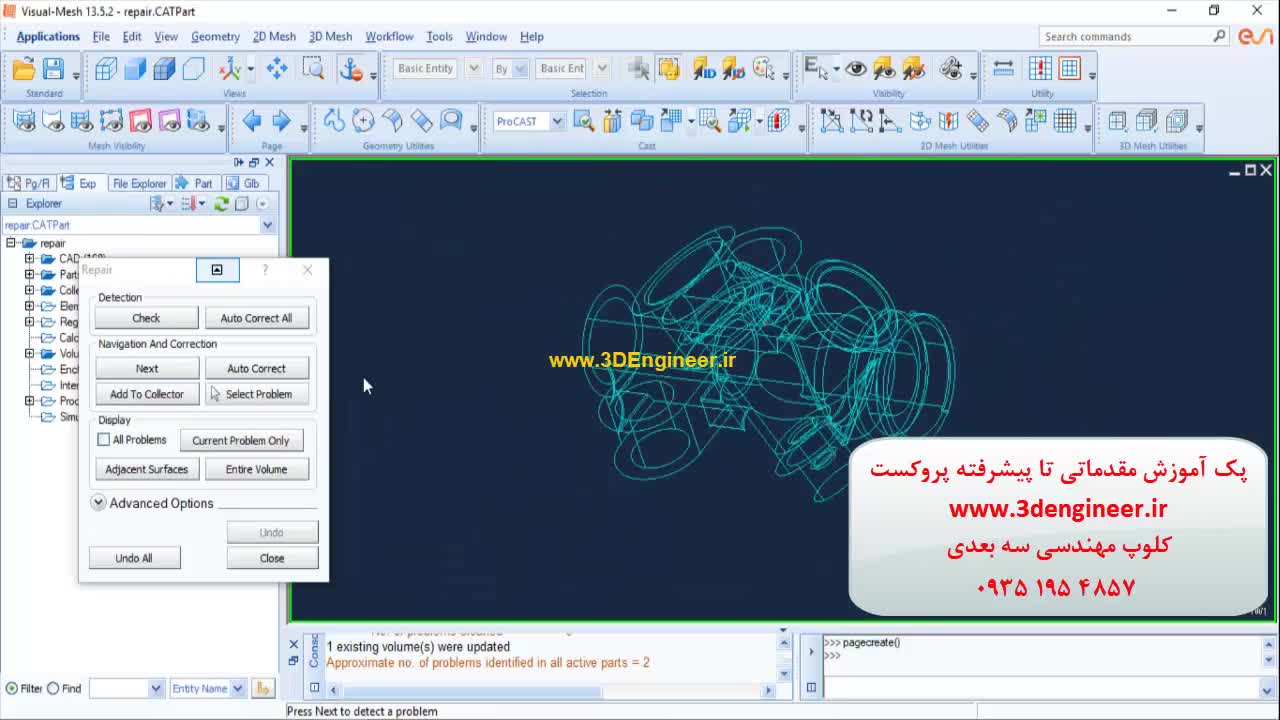
Task: Expand Advanced Options in Repair dialog
Action: pos(98,503)
